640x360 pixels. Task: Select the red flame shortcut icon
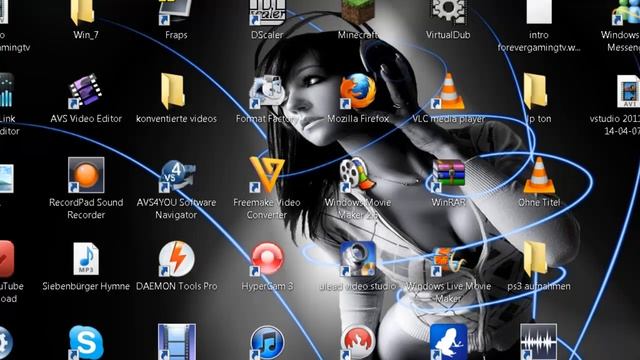(358, 343)
